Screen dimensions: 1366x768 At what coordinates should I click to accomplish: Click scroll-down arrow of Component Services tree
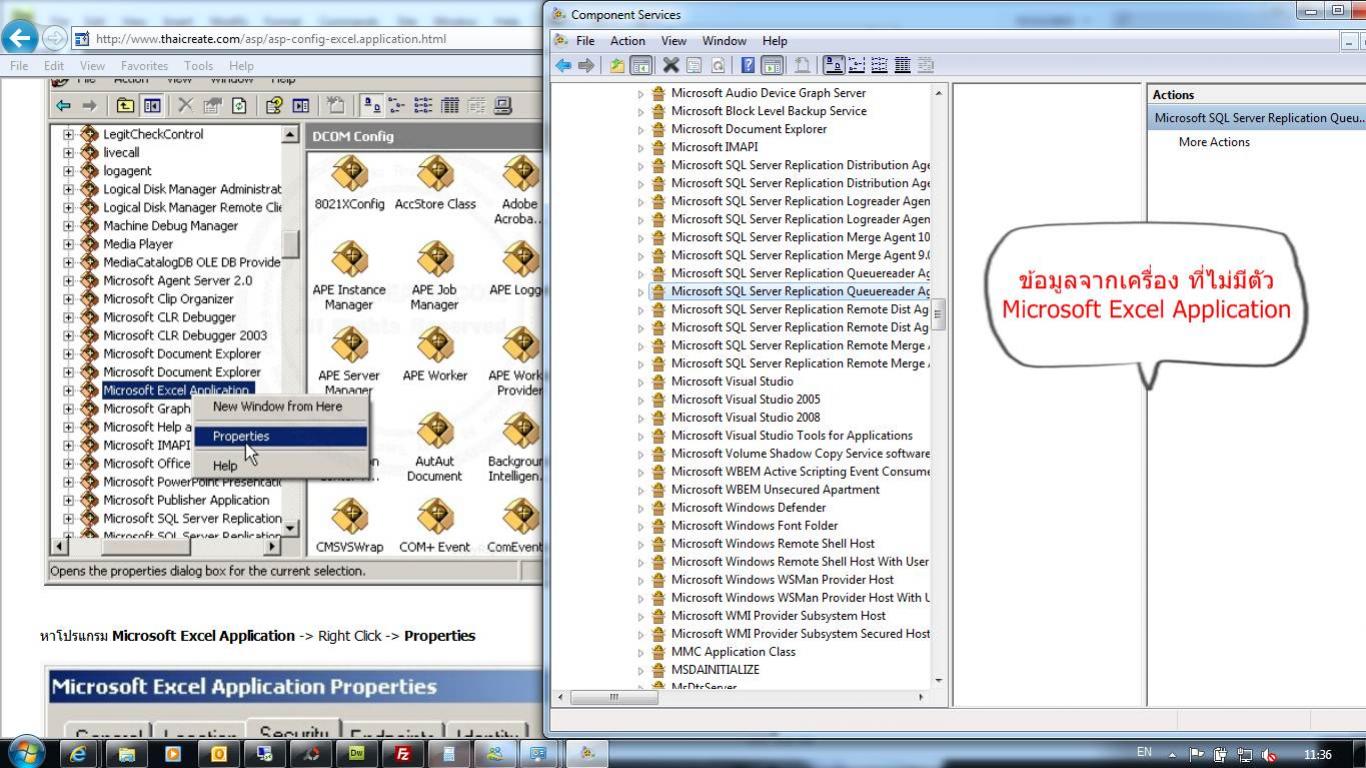[938, 680]
